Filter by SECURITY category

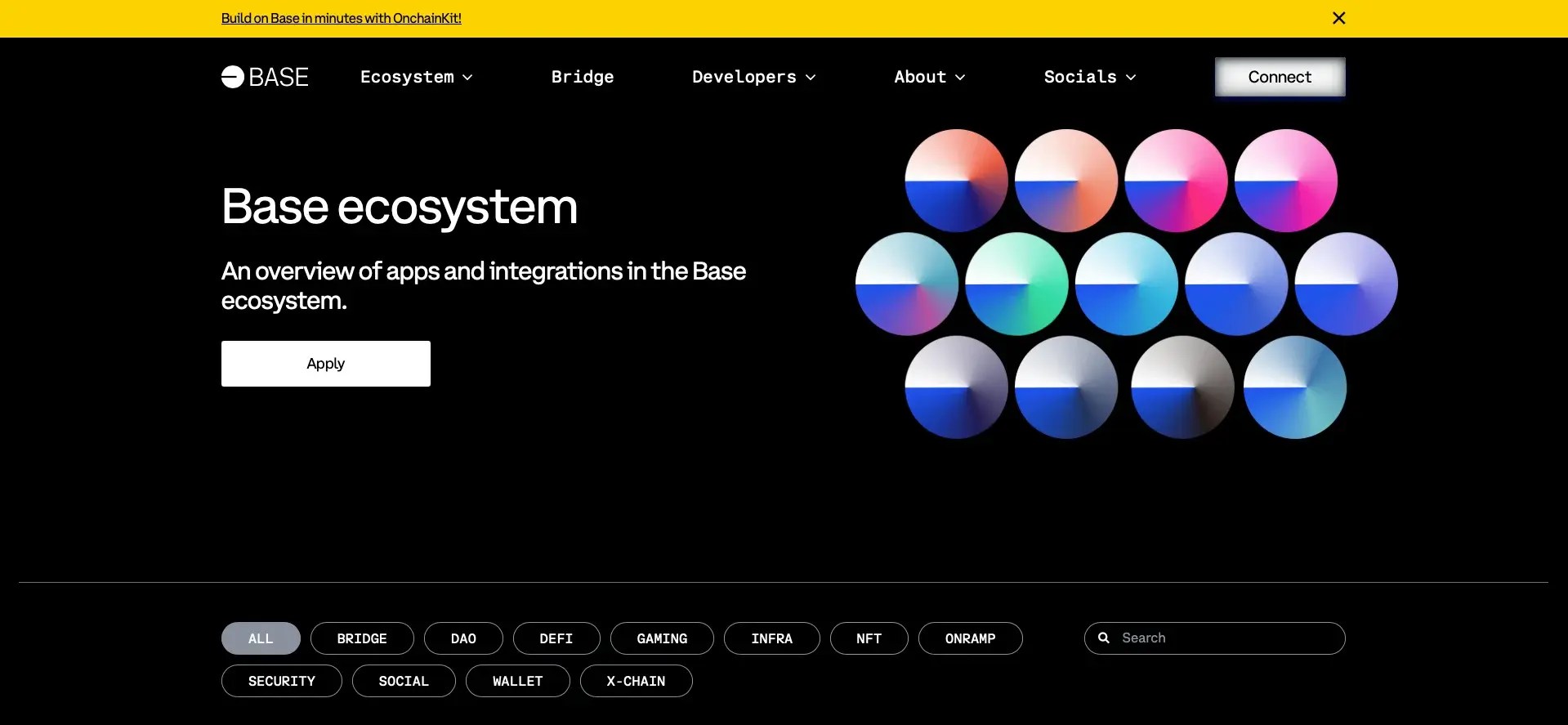point(282,681)
